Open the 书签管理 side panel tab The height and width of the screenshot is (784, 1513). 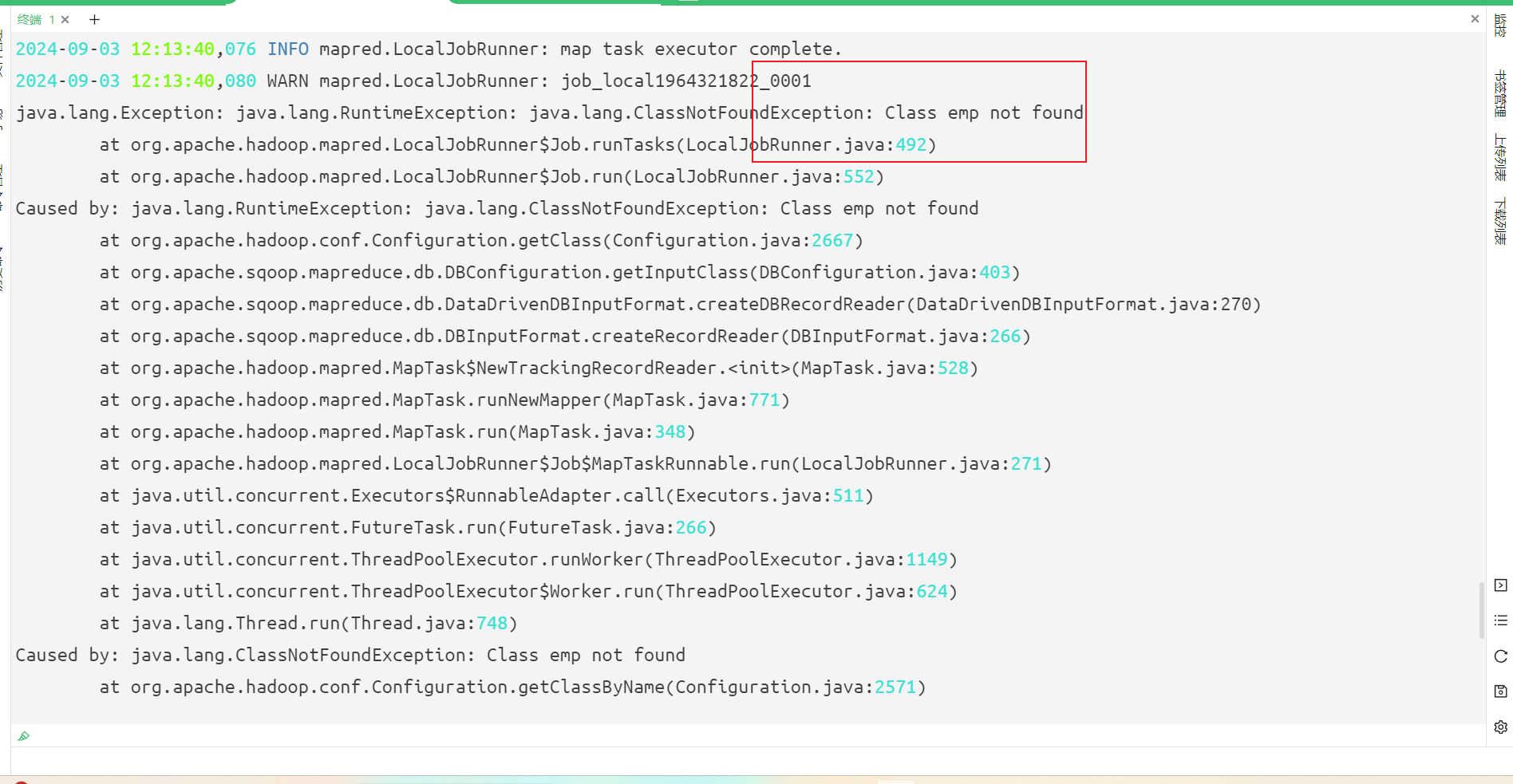click(x=1500, y=93)
